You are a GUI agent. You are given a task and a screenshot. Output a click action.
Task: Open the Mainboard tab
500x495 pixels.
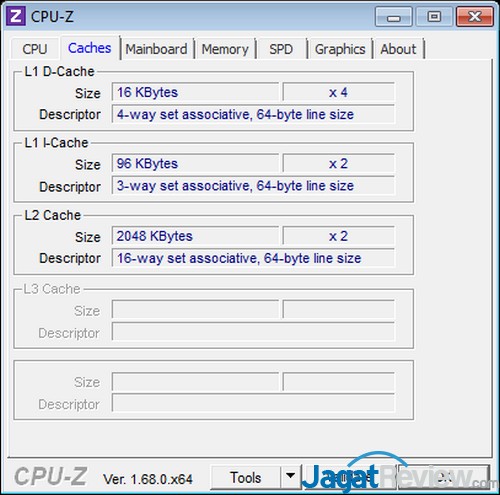coord(156,49)
